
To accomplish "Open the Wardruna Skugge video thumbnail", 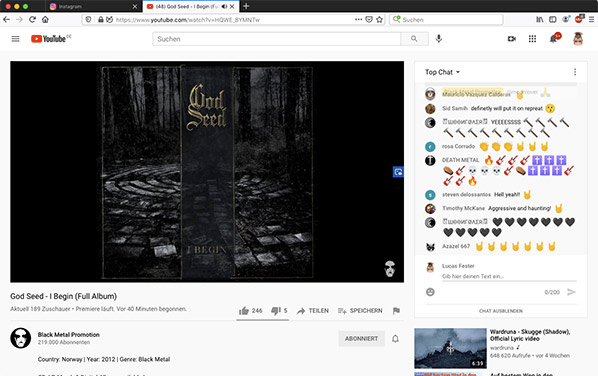I will click(x=450, y=348).
